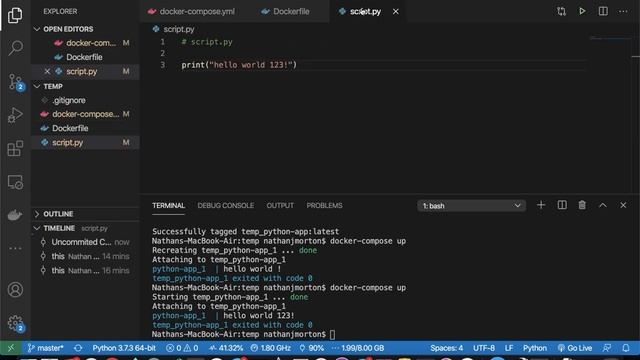Open Uncommitted Changes timeline entry
The height and width of the screenshot is (360, 640).
[x=85, y=242]
